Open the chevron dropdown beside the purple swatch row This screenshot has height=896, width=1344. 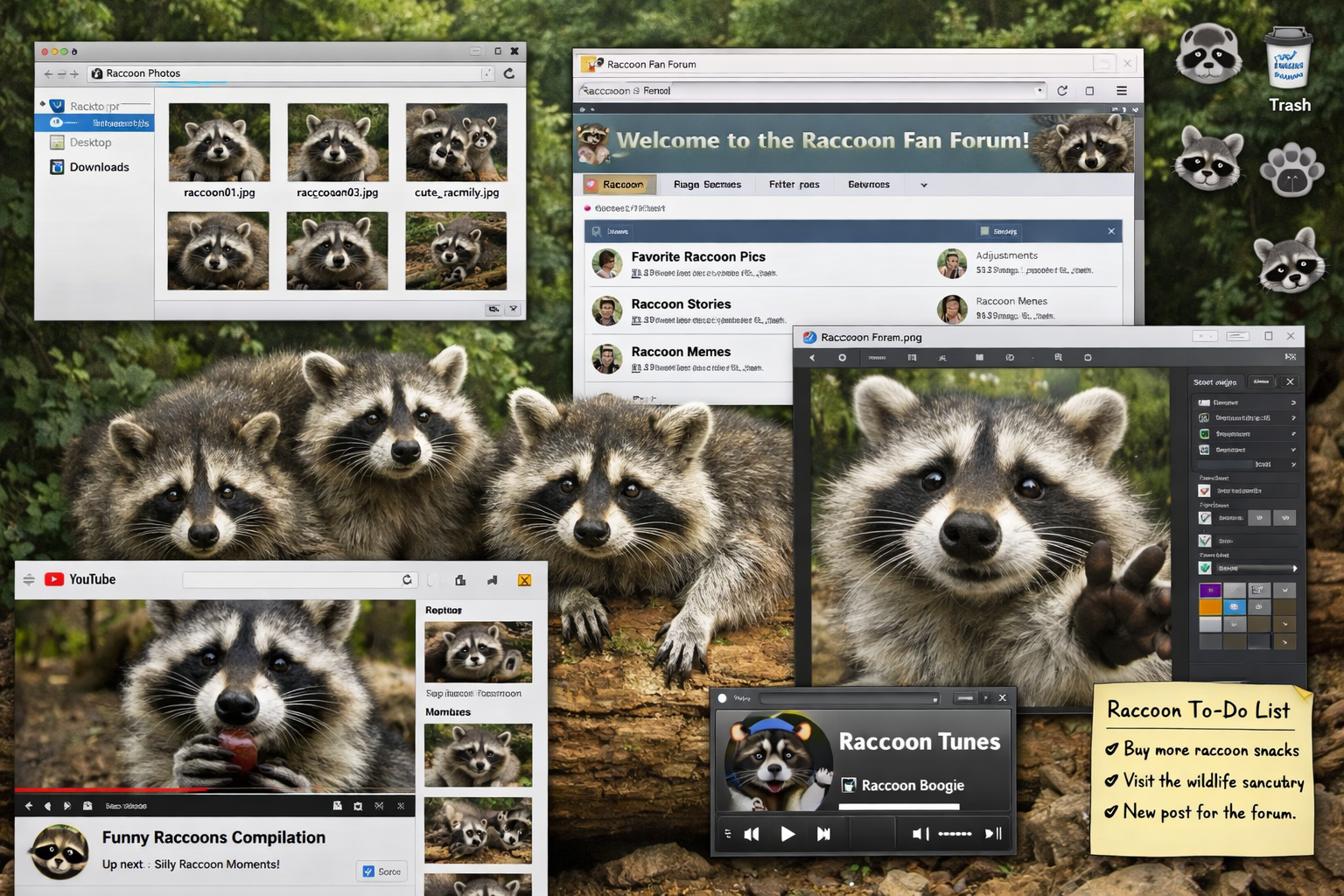(1285, 591)
